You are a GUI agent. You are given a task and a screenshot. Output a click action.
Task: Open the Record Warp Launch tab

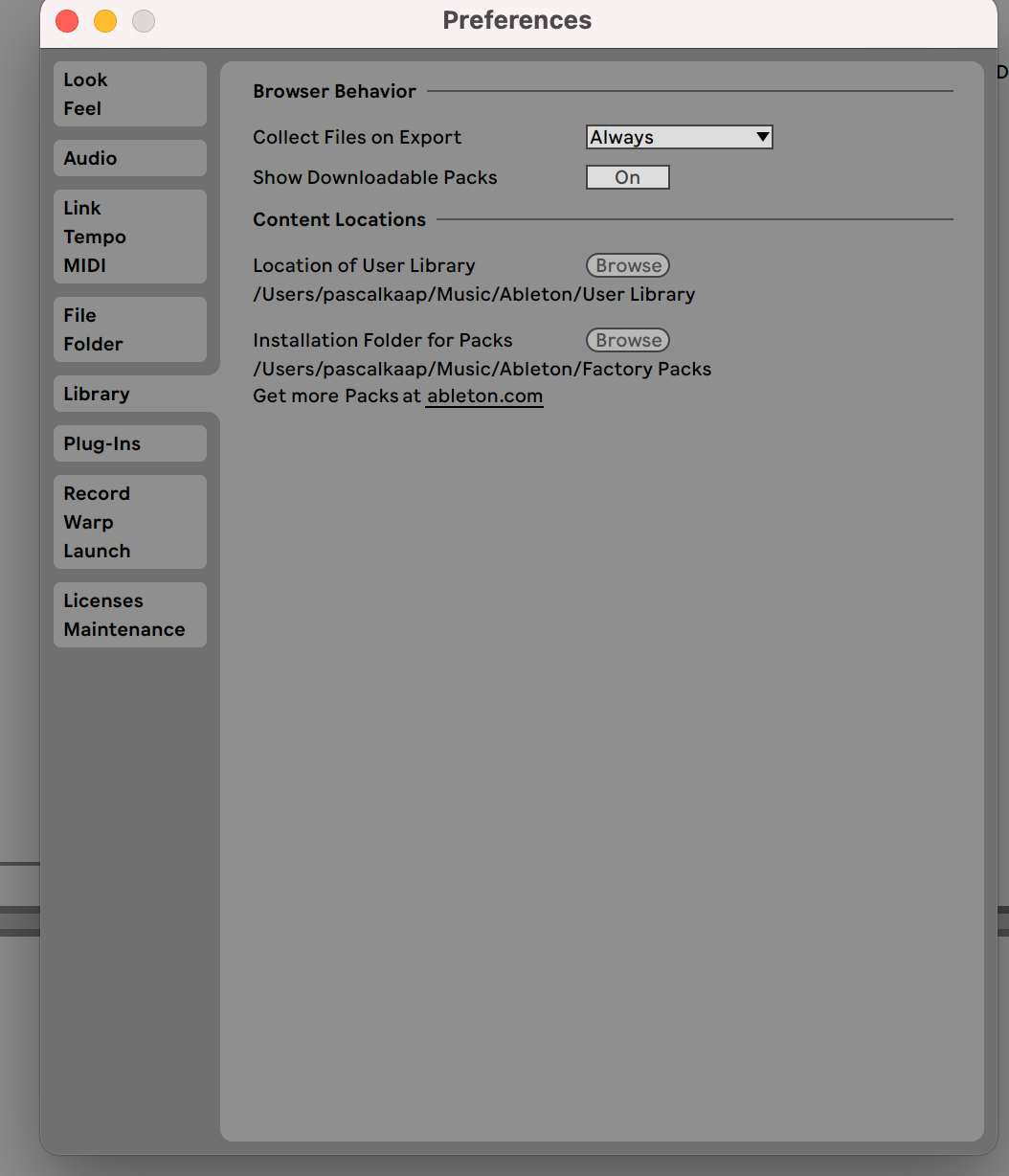click(129, 522)
